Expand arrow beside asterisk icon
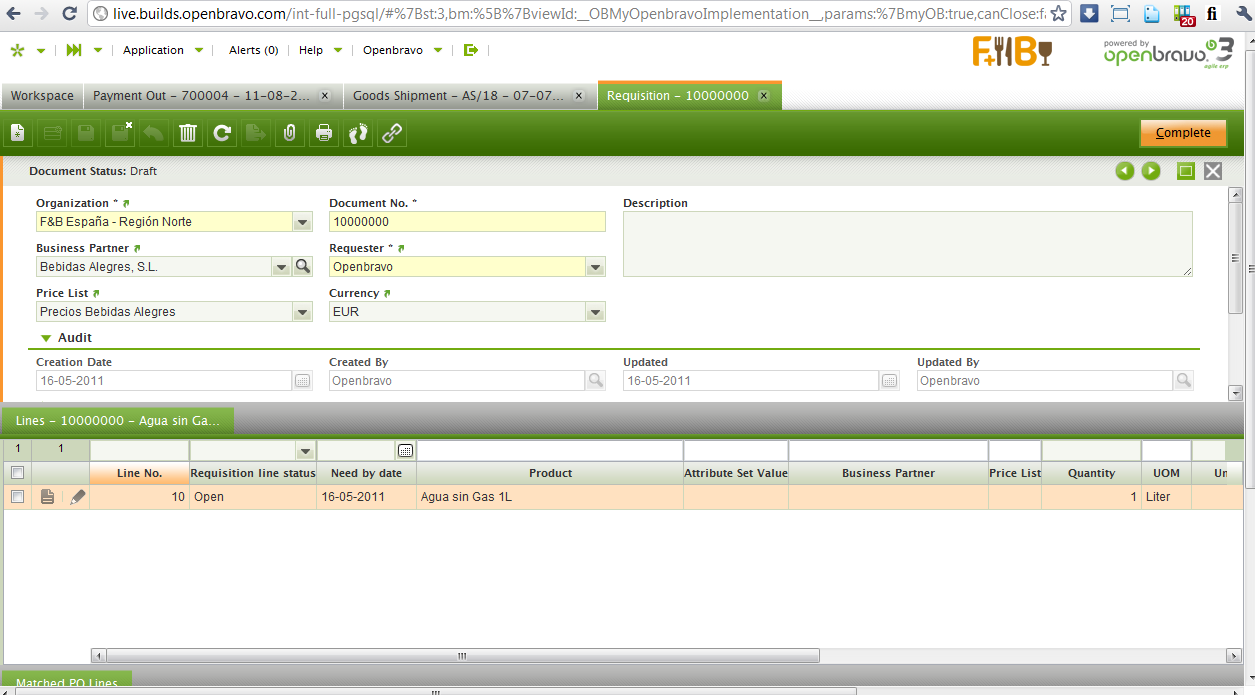The width and height of the screenshot is (1255, 695). (41, 51)
